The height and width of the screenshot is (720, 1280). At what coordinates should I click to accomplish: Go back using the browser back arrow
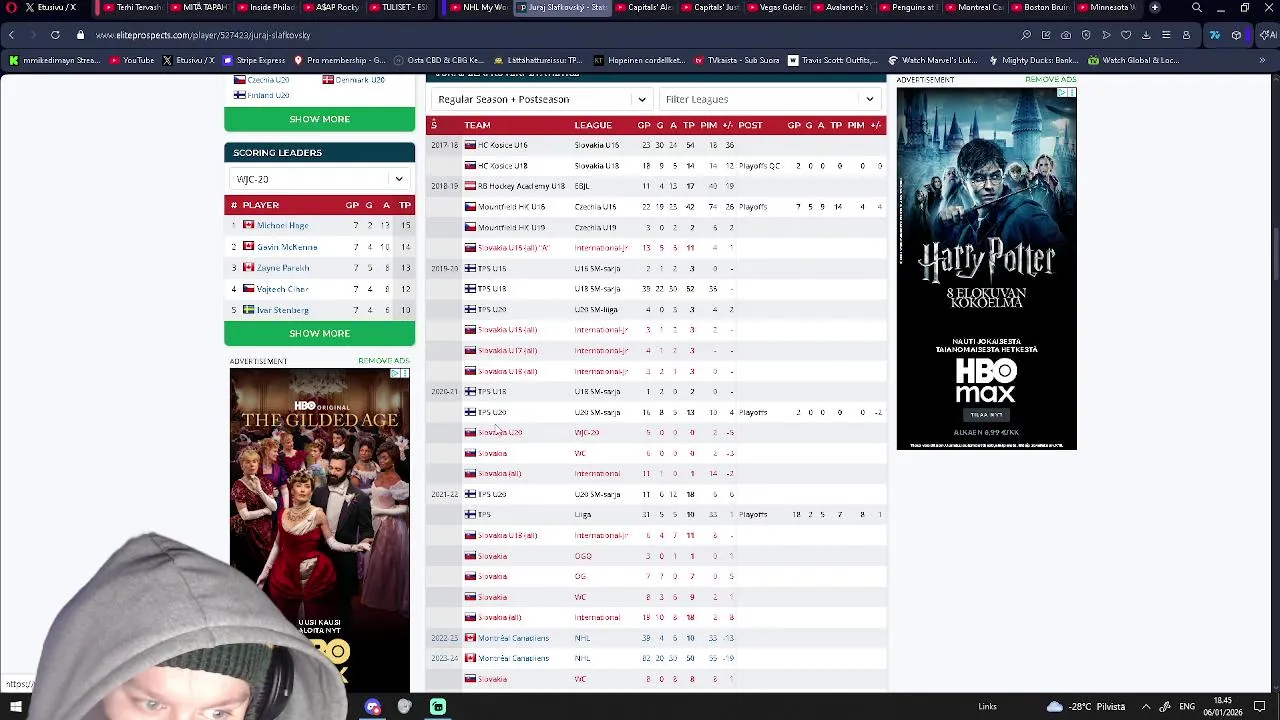tap(11, 35)
